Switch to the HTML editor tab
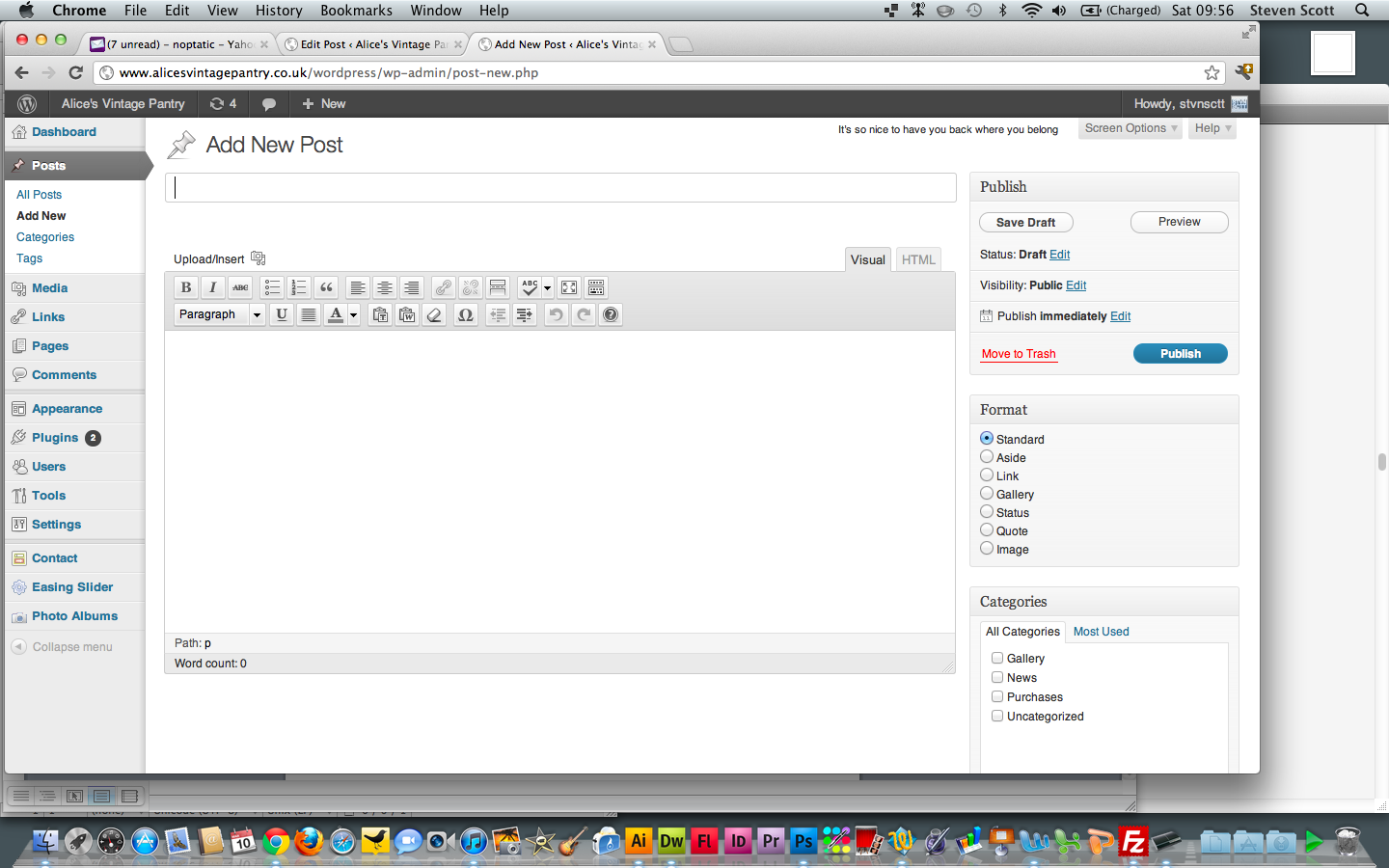 [918, 259]
